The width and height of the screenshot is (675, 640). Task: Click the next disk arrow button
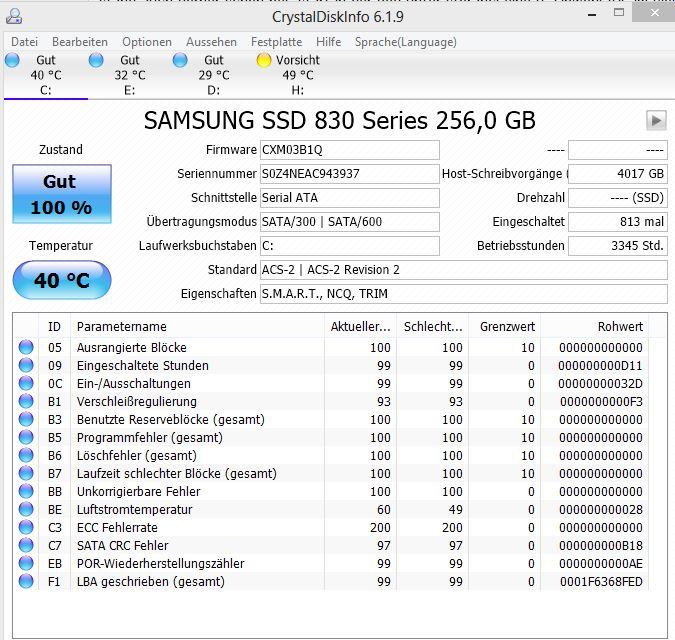pos(656,120)
